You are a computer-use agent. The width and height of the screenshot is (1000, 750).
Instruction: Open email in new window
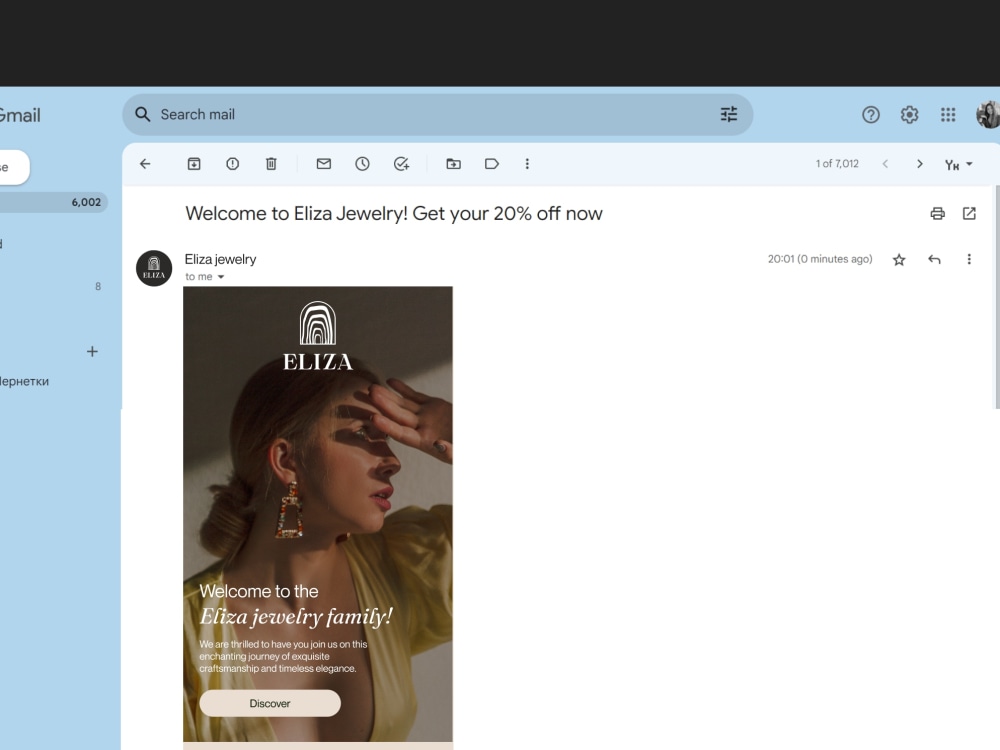pos(969,214)
